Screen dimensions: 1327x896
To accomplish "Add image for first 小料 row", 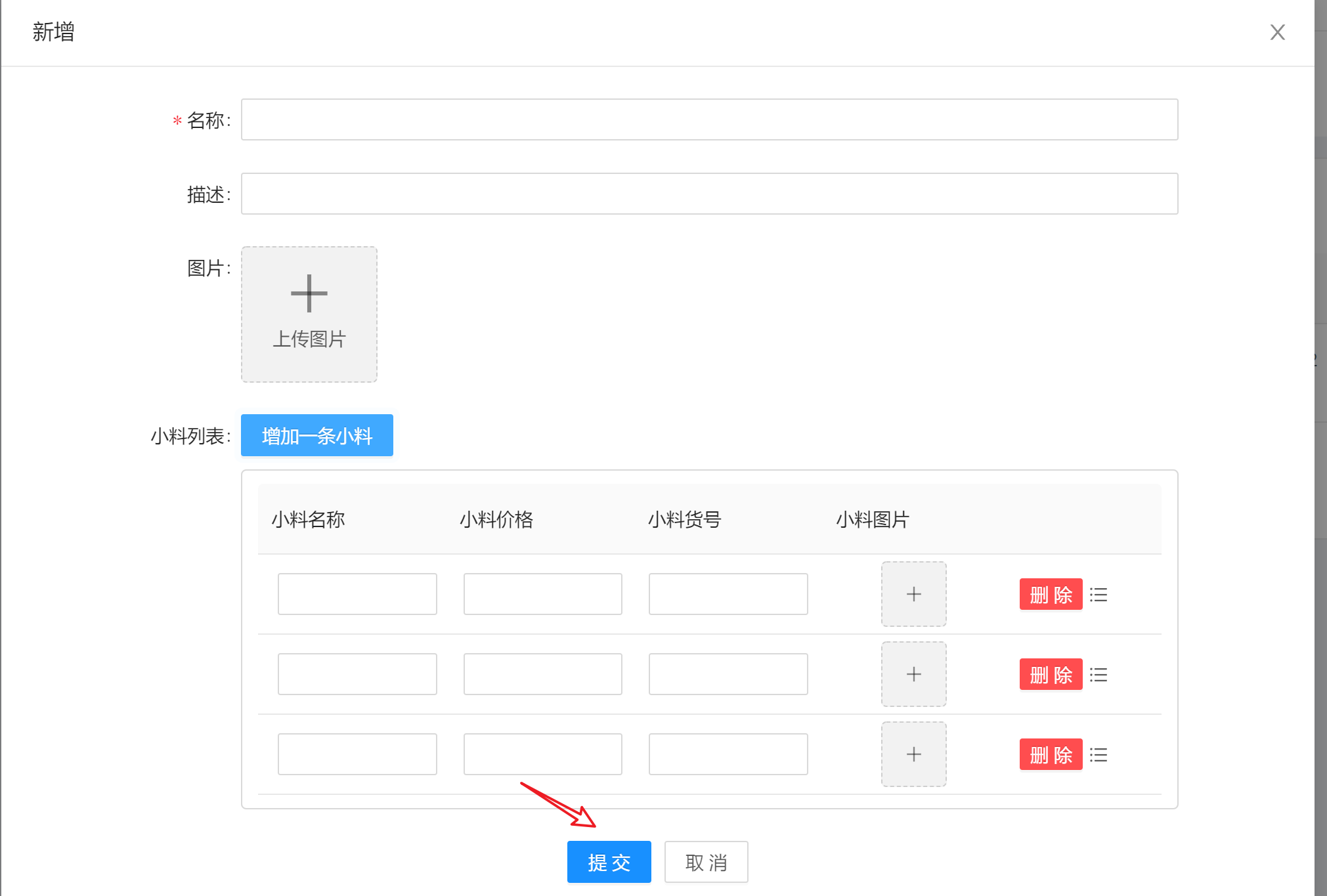I will (x=913, y=594).
